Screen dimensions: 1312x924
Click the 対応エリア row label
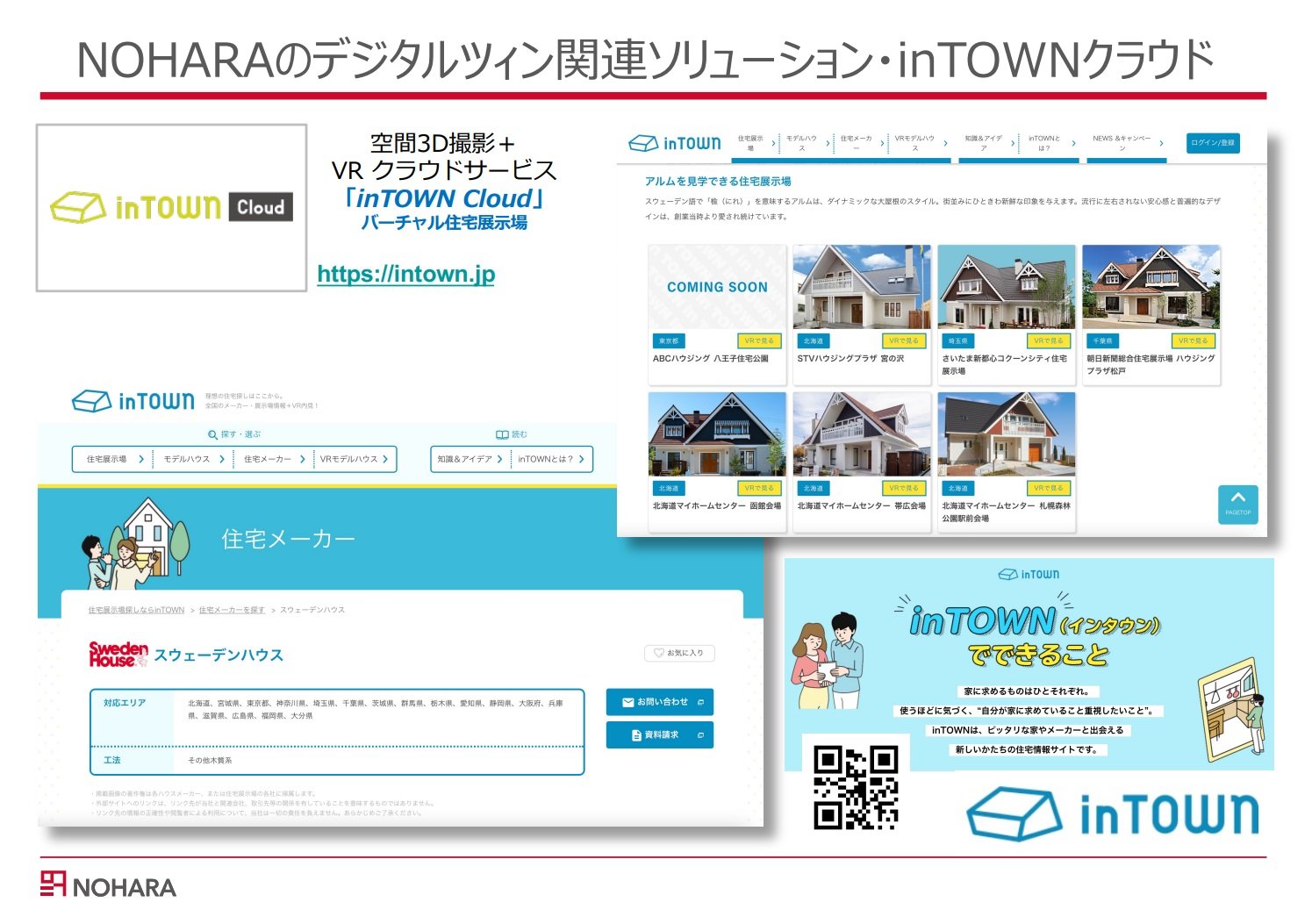point(125,703)
